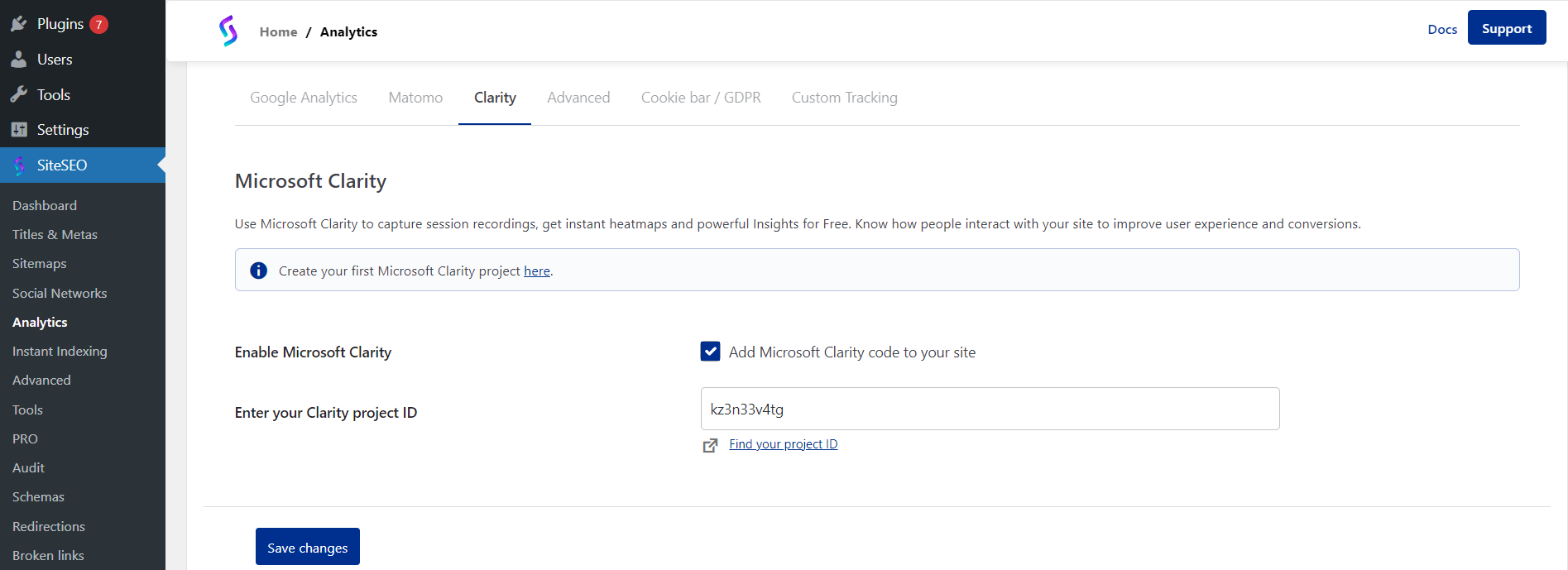The width and height of the screenshot is (1568, 570).
Task: Click the SiteSEO sidebar menu icon
Action: pos(19,165)
